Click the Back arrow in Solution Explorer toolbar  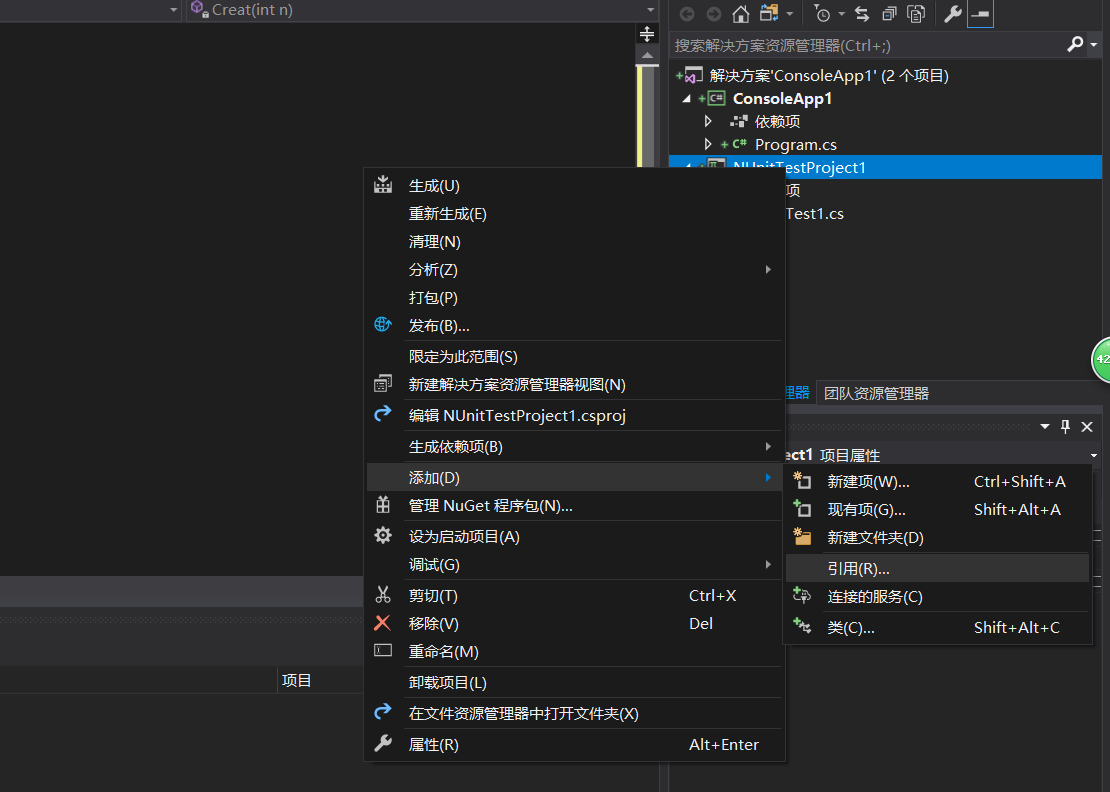click(x=687, y=13)
